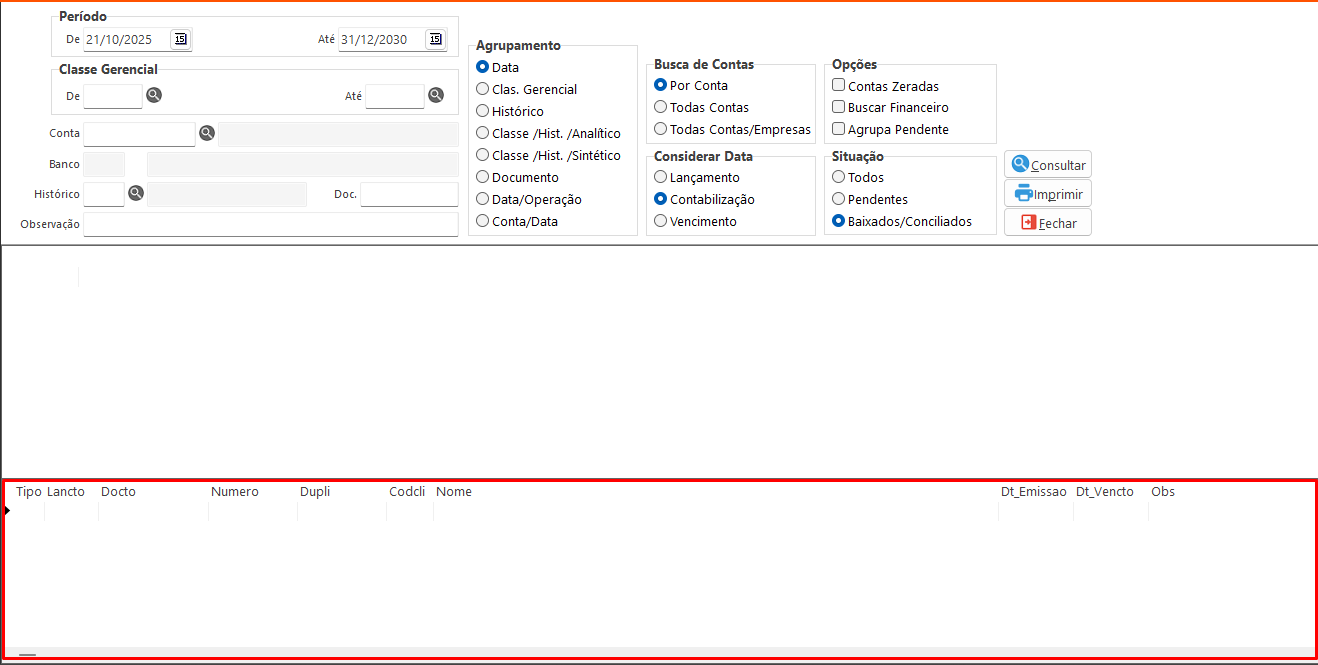Click the Imprimir button
1318x665 pixels.
click(1047, 194)
